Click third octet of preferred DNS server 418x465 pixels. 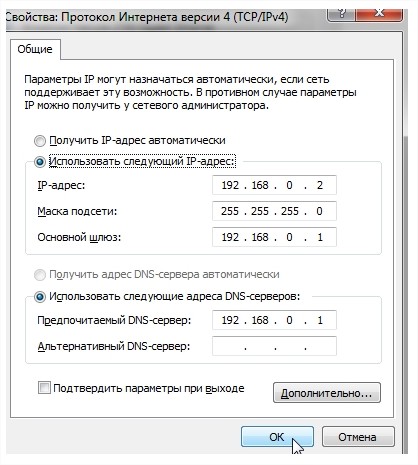(x=289, y=320)
